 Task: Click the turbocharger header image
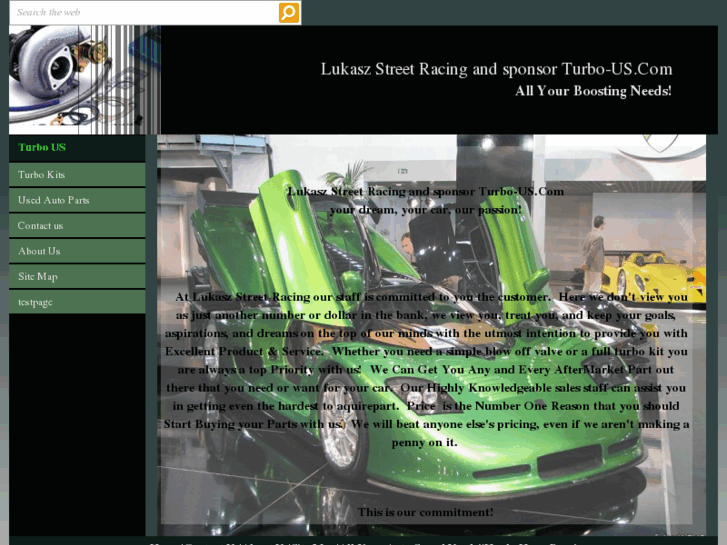pyautogui.click(x=85, y=80)
